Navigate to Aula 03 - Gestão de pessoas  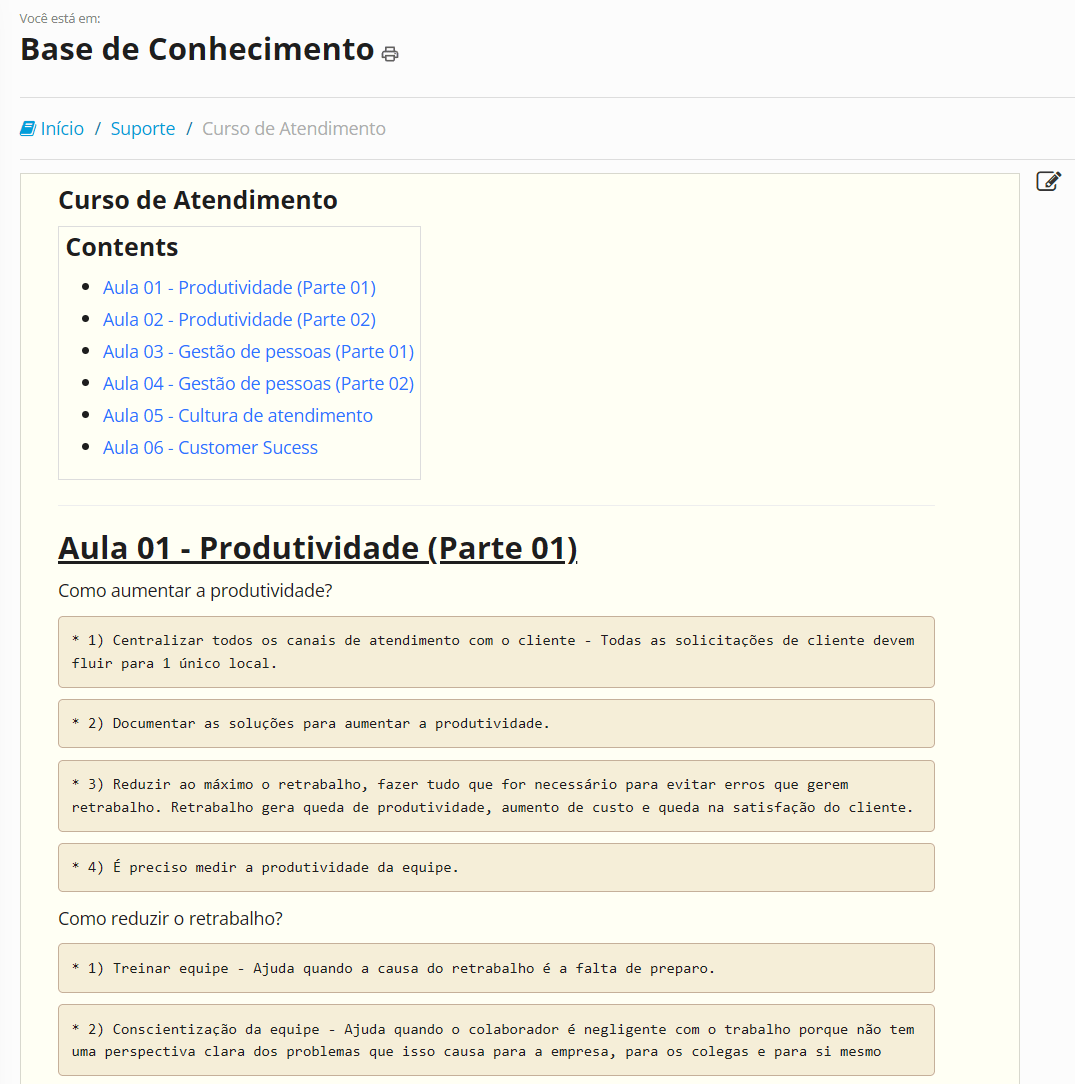tap(258, 352)
